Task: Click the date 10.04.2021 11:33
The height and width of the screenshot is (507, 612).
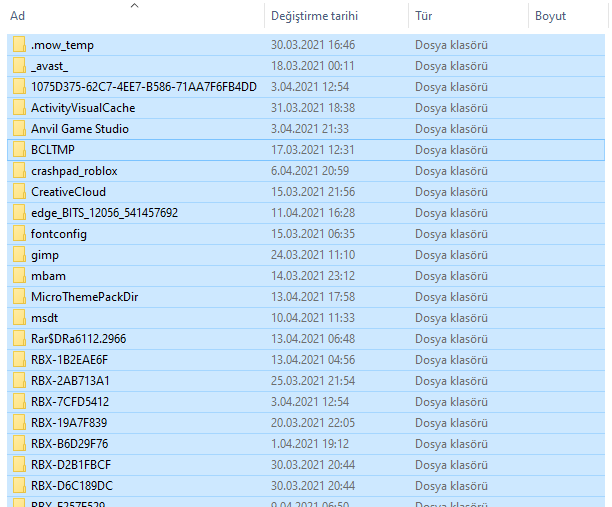Action: (x=313, y=318)
